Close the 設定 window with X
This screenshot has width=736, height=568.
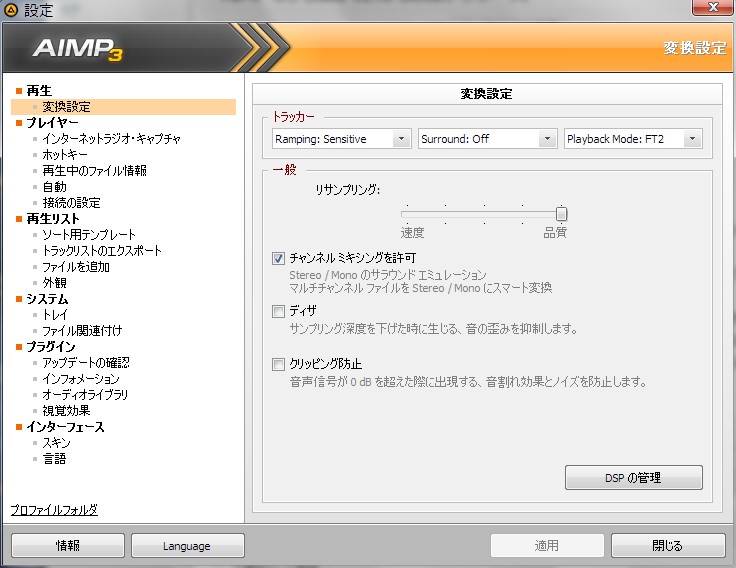pyautogui.click(x=713, y=7)
